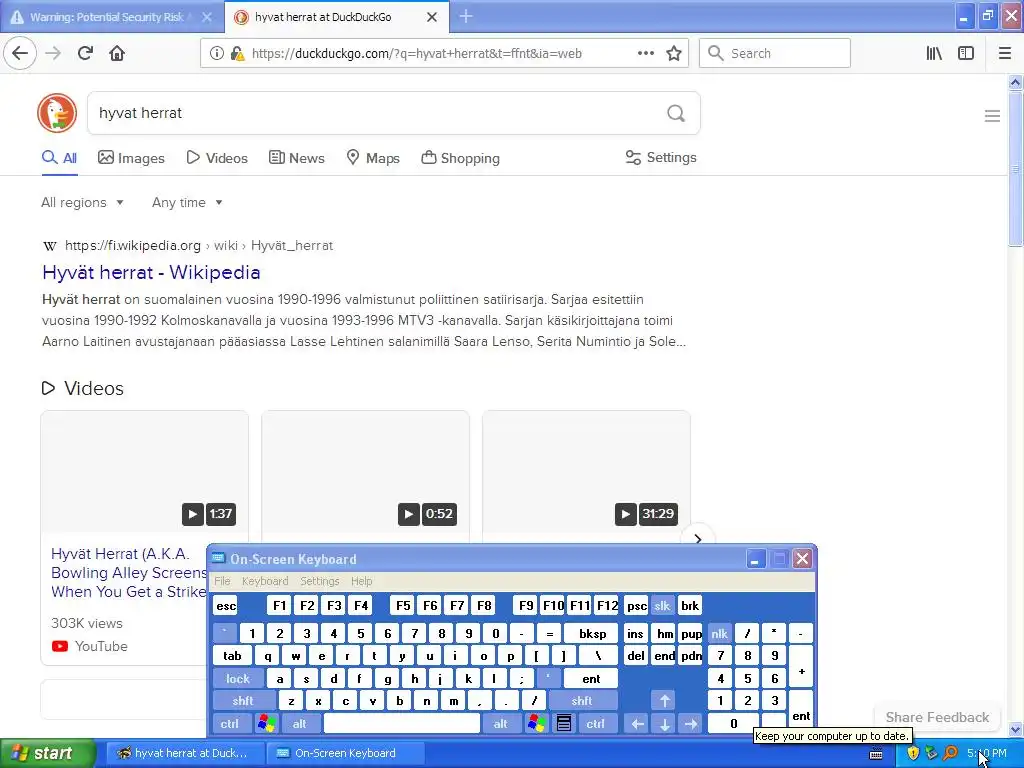The height and width of the screenshot is (768, 1024).
Task: Open page actions three-dot menu
Action: 645,53
